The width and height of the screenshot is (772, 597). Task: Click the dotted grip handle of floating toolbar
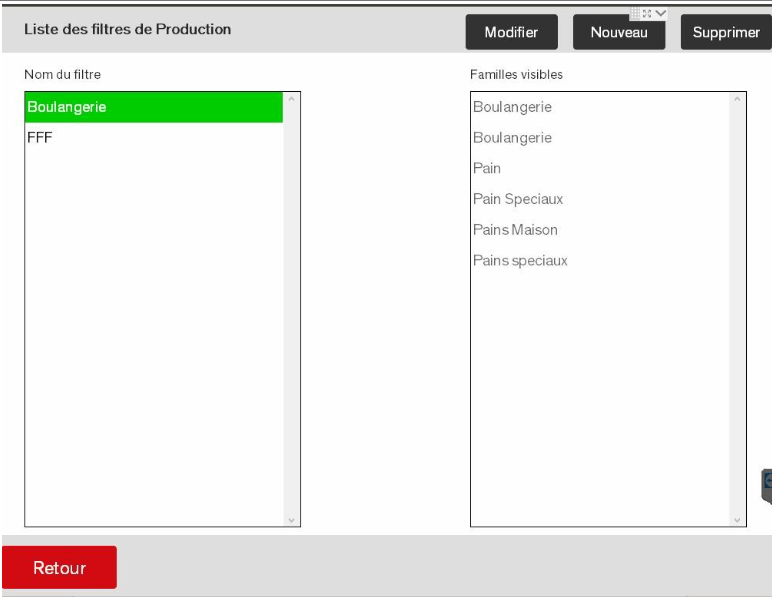pyautogui.click(x=635, y=13)
